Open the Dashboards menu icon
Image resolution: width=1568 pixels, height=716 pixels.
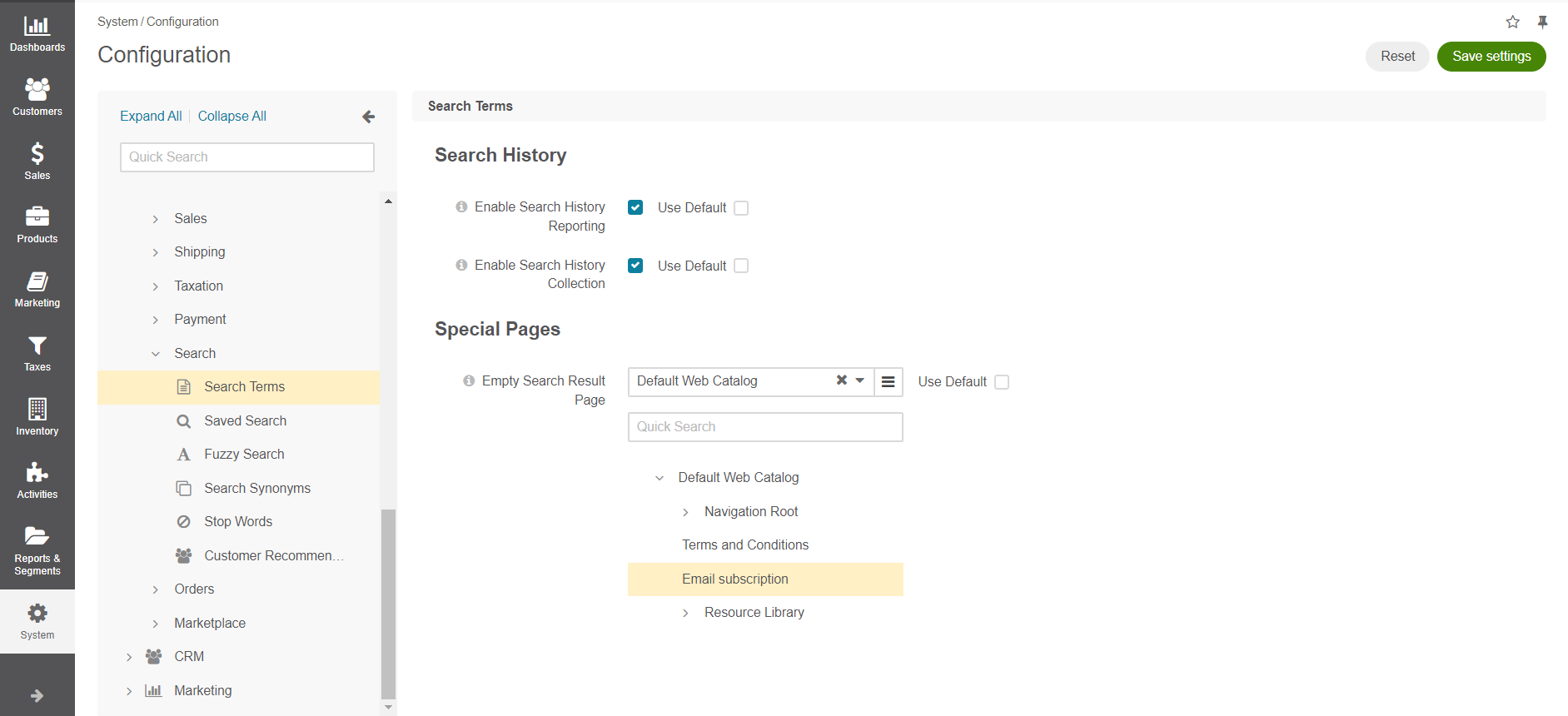click(37, 26)
